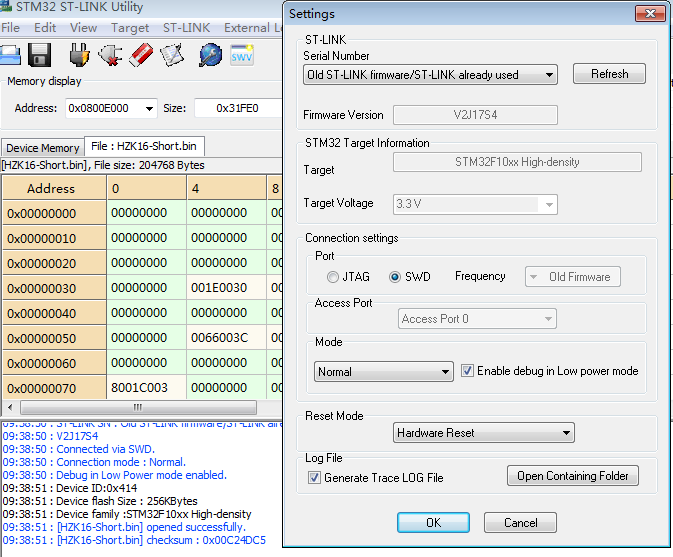
Task: Select address row 0x00000030
Action: coord(54,288)
